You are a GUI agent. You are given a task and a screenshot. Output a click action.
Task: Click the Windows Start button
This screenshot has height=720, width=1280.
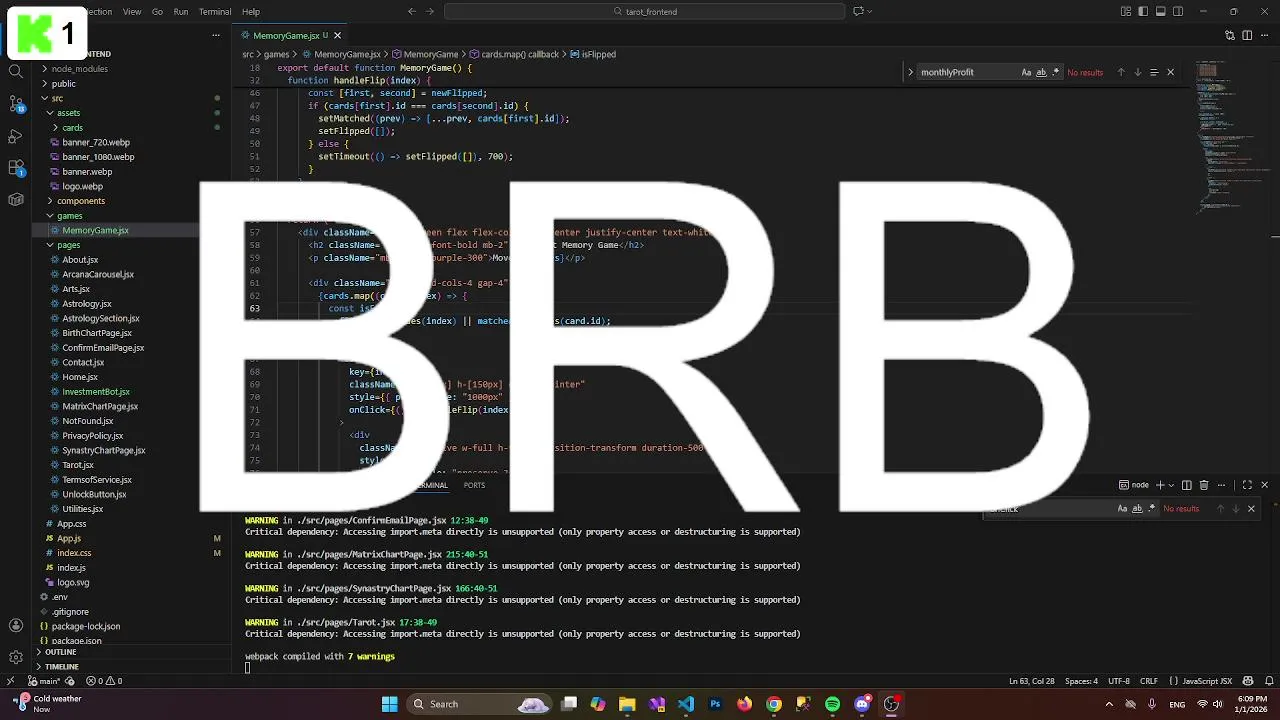click(390, 704)
